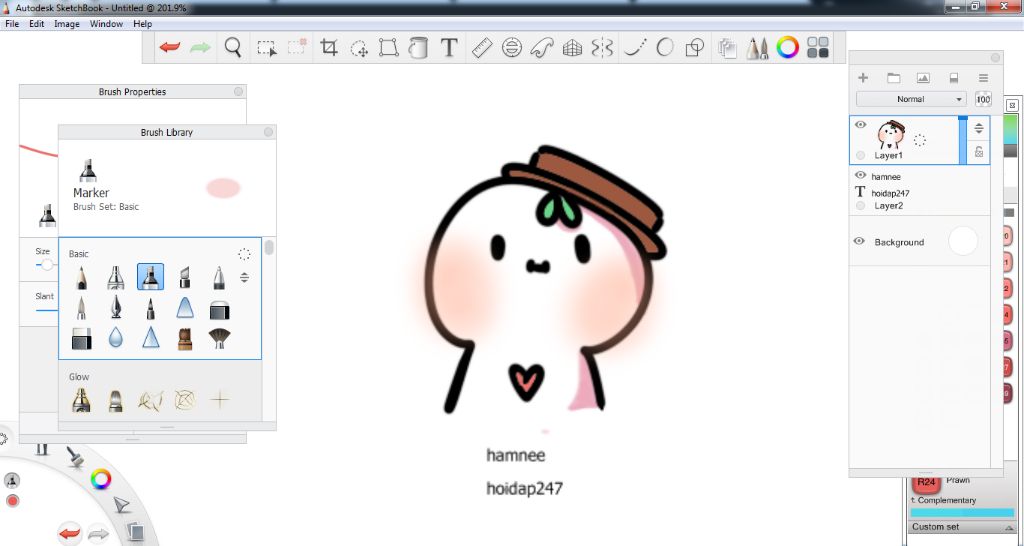Click the Background layer color swatch
The width and height of the screenshot is (1024, 546).
coord(963,241)
